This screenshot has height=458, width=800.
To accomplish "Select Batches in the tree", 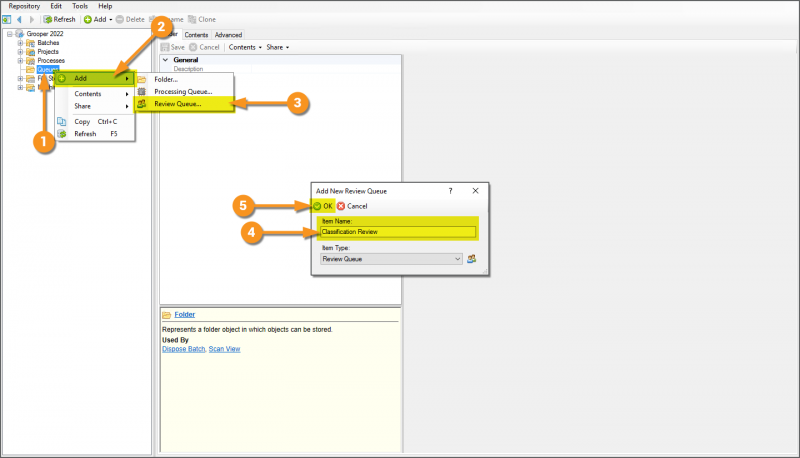I will point(48,43).
